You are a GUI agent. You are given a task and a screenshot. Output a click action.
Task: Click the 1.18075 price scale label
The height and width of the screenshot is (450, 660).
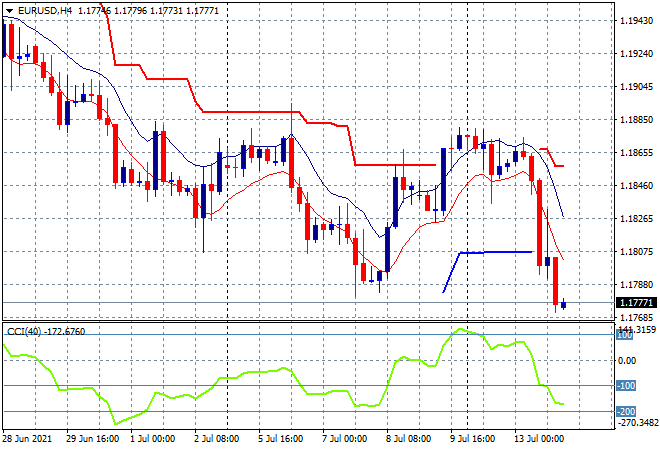tap(637, 251)
